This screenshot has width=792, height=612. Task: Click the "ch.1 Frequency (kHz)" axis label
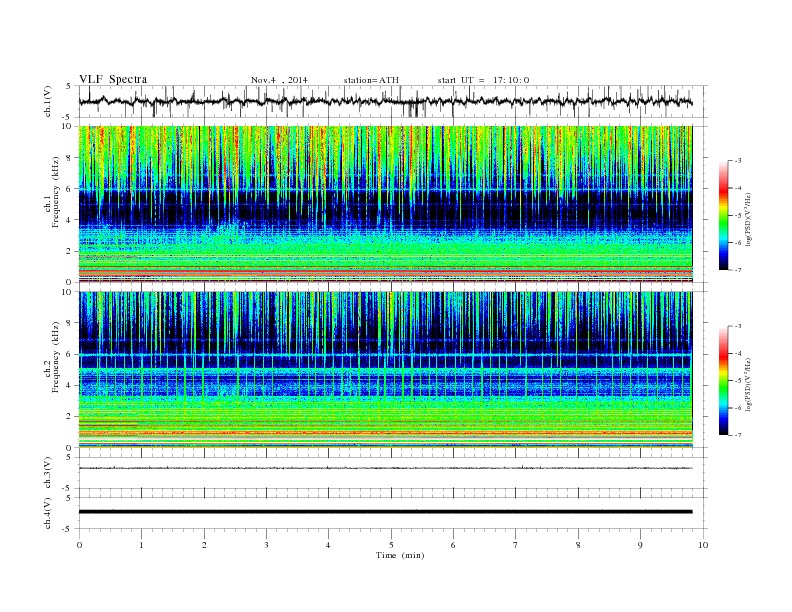(52, 192)
